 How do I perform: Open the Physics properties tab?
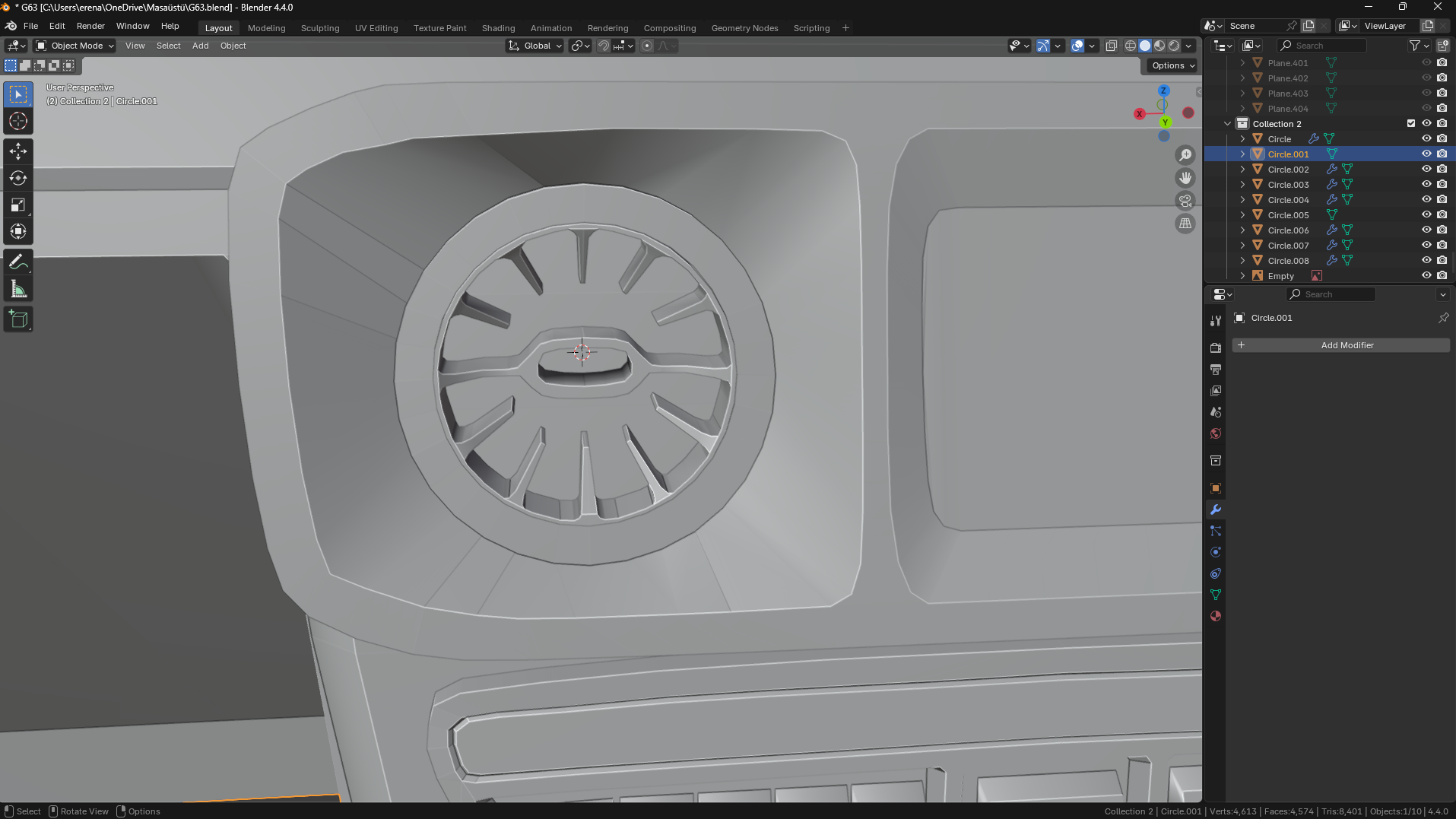coord(1216,552)
